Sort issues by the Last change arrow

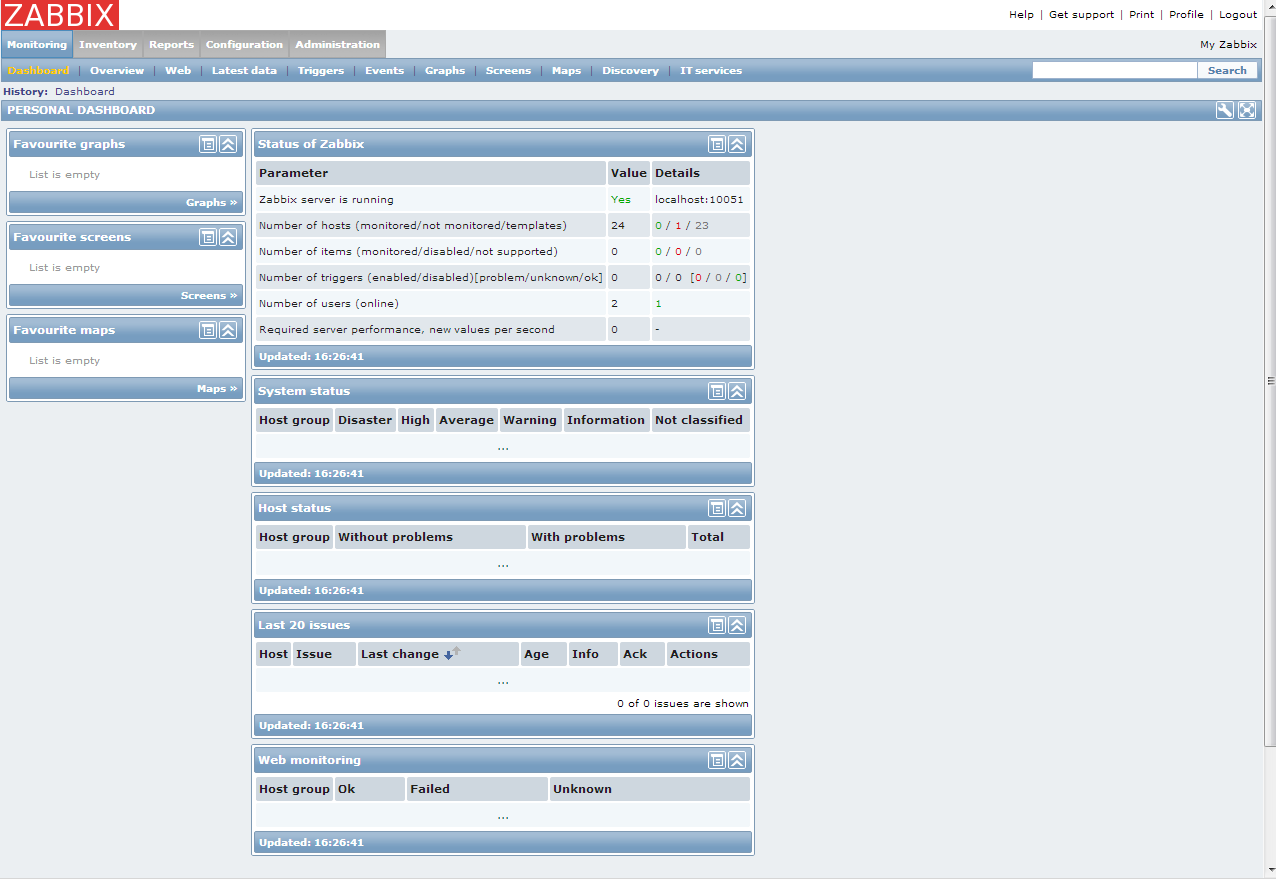coord(452,654)
